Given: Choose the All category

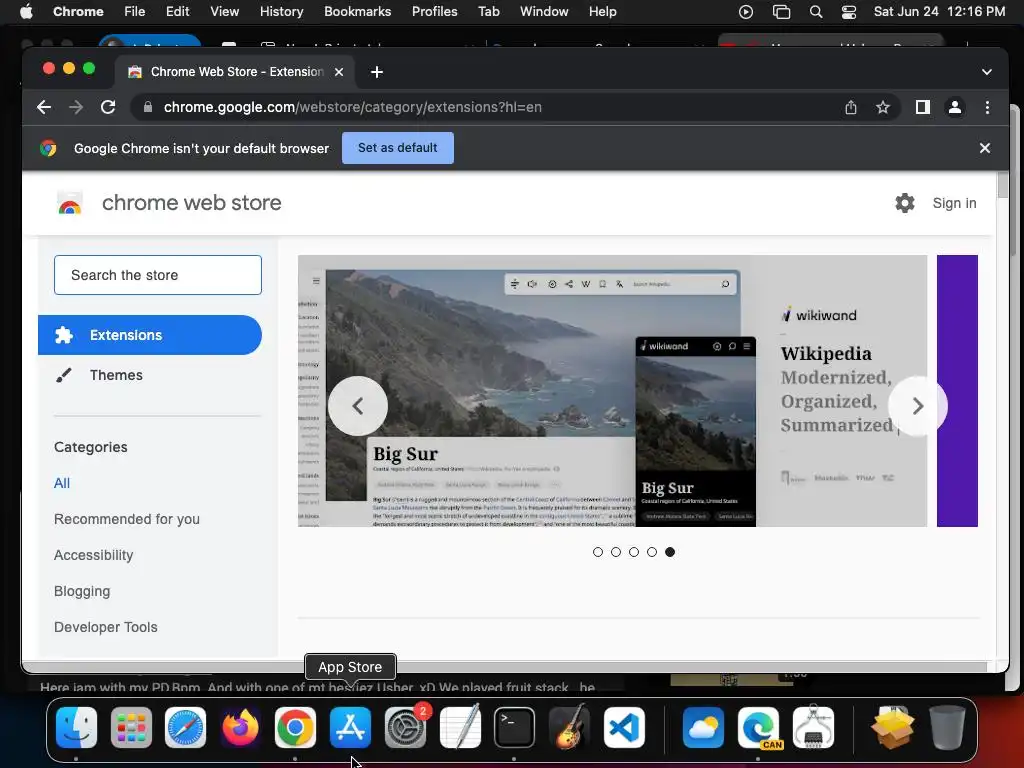Looking at the screenshot, I should tap(62, 483).
